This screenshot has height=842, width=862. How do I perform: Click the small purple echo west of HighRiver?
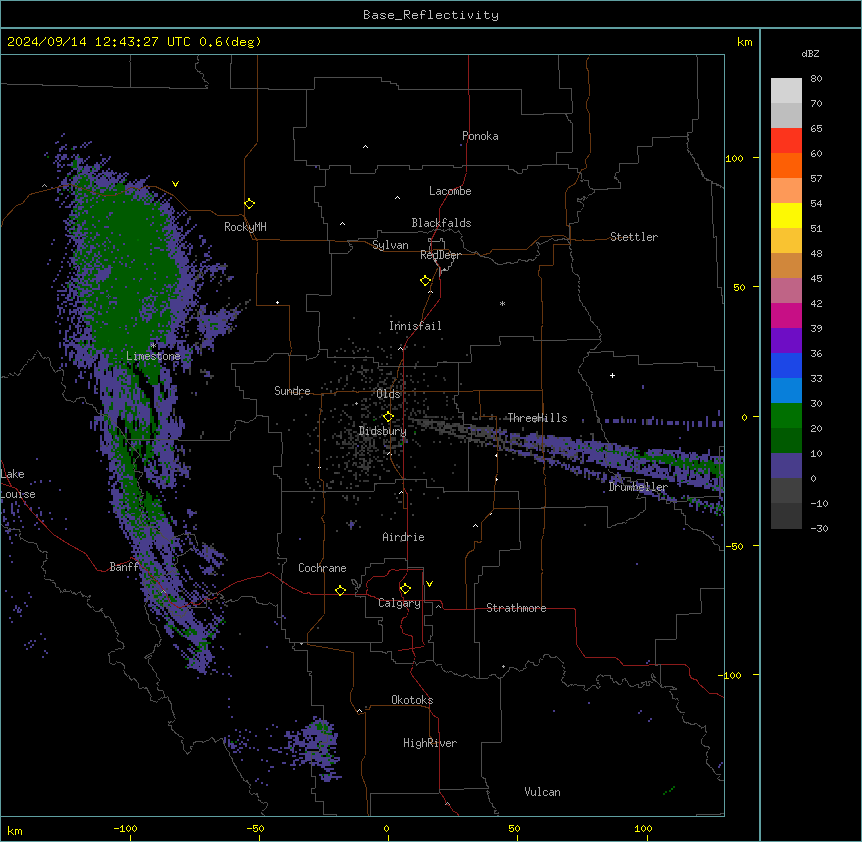click(314, 747)
